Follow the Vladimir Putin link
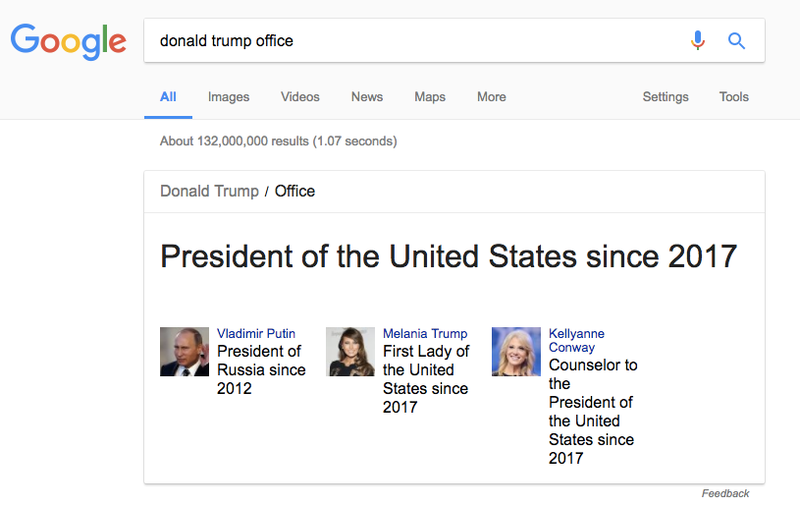 [x=256, y=334]
